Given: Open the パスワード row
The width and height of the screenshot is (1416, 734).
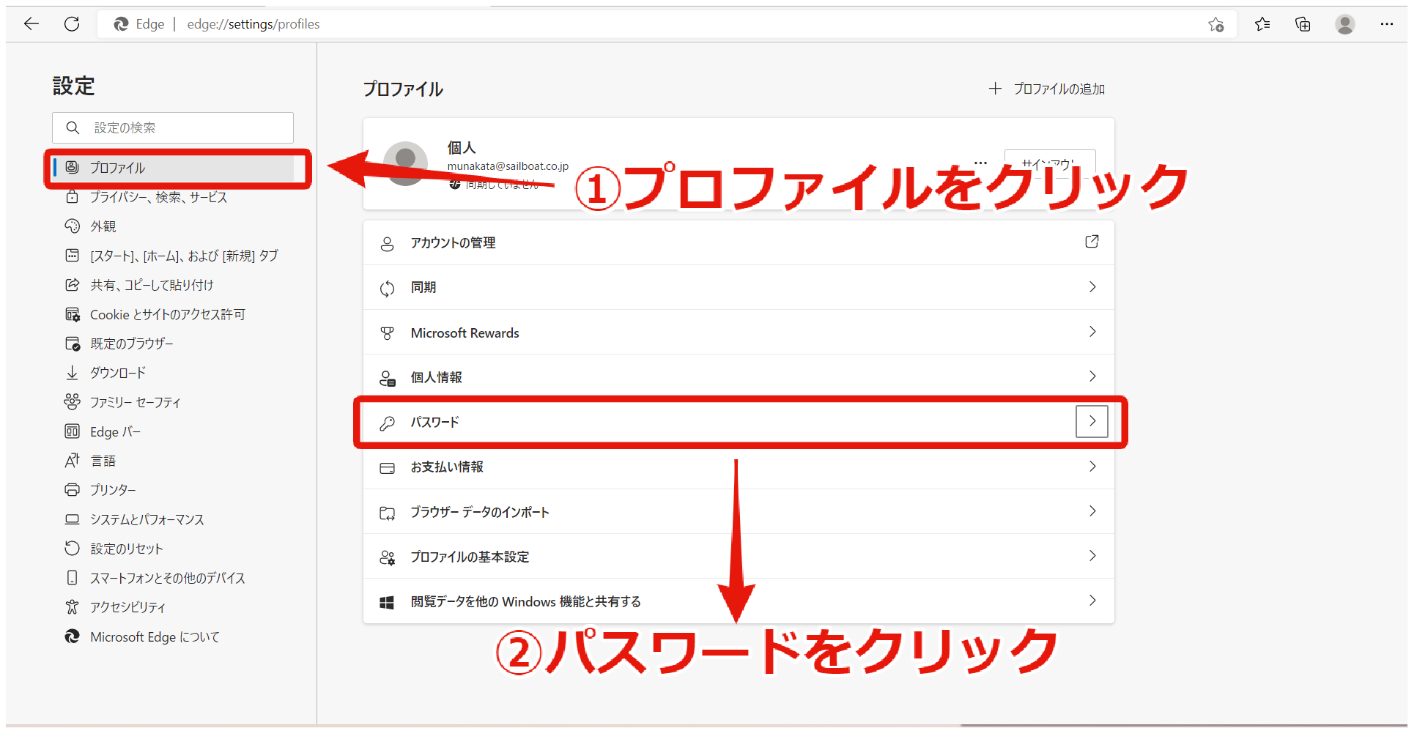Looking at the screenshot, I should click(x=738, y=422).
